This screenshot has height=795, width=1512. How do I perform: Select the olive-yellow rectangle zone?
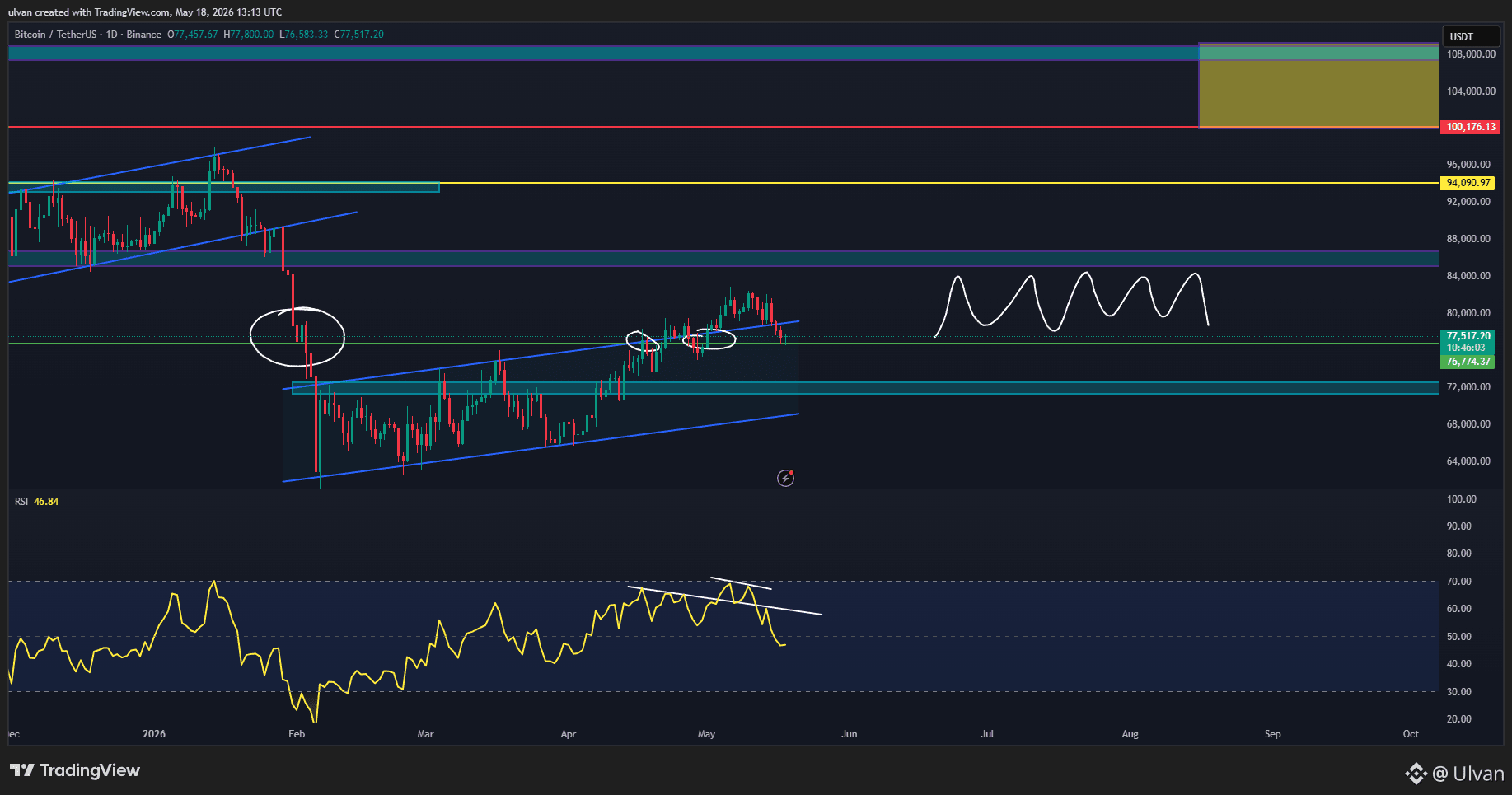coord(1318,86)
